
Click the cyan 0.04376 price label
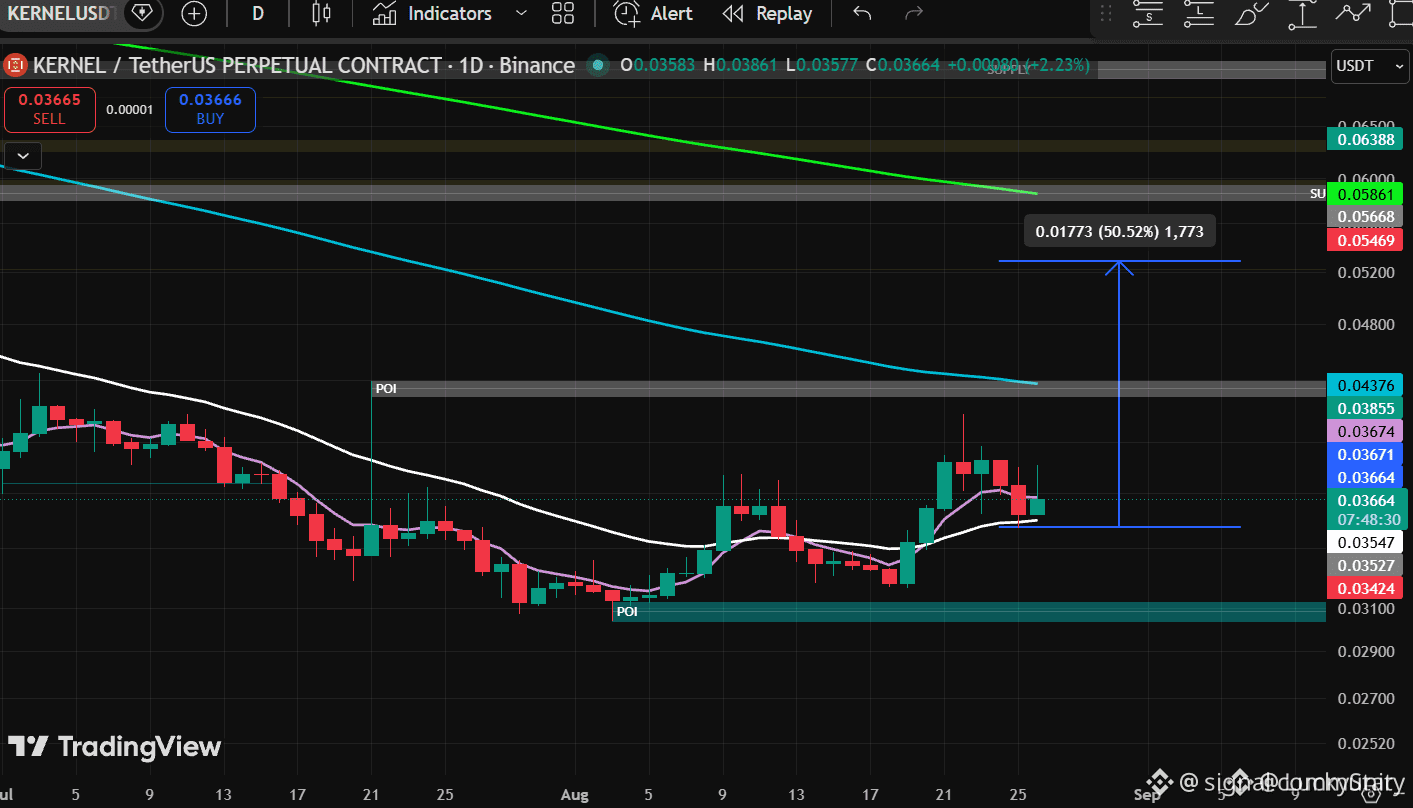coord(1365,385)
